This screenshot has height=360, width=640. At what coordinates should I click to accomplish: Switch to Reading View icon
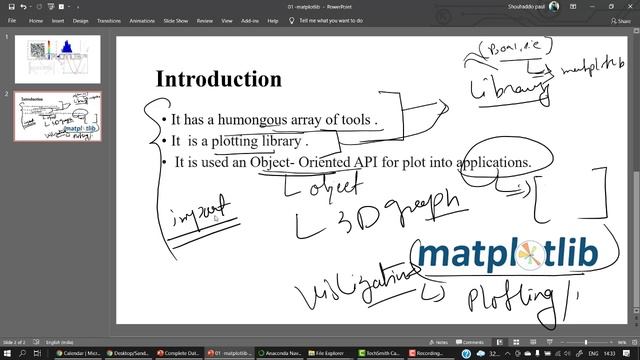(533, 342)
